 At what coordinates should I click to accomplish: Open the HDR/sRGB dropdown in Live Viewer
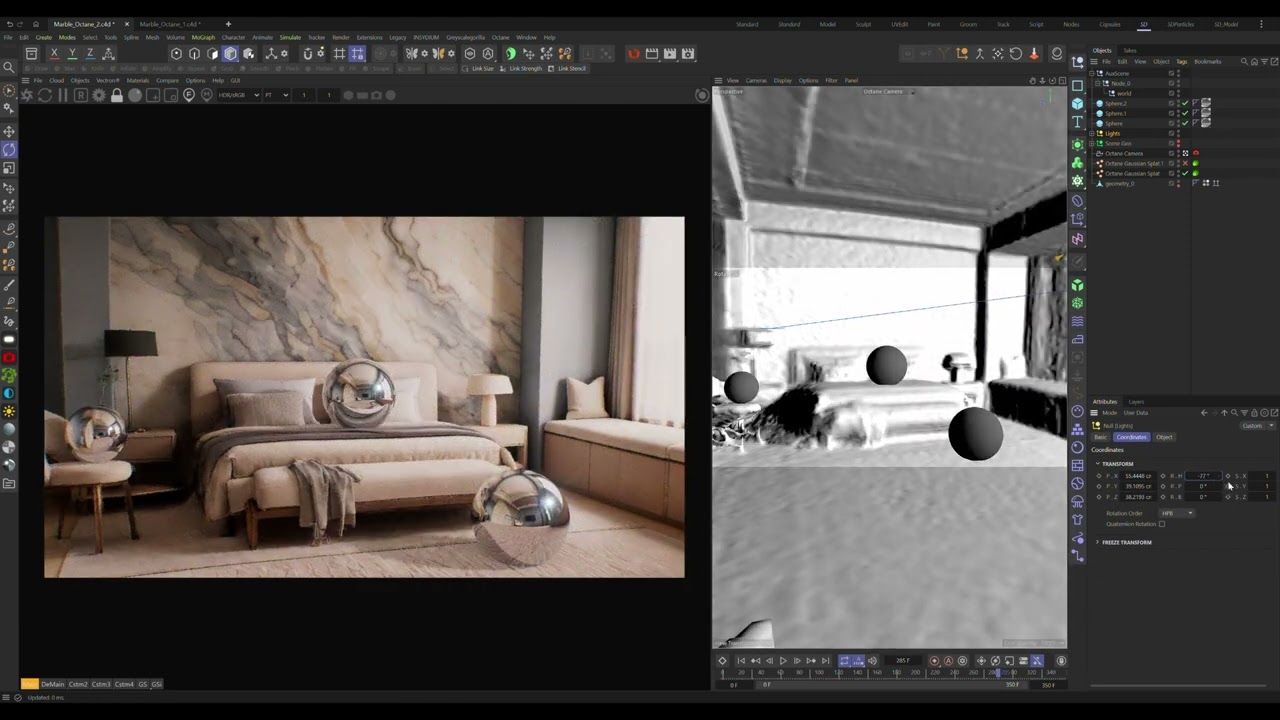point(239,95)
